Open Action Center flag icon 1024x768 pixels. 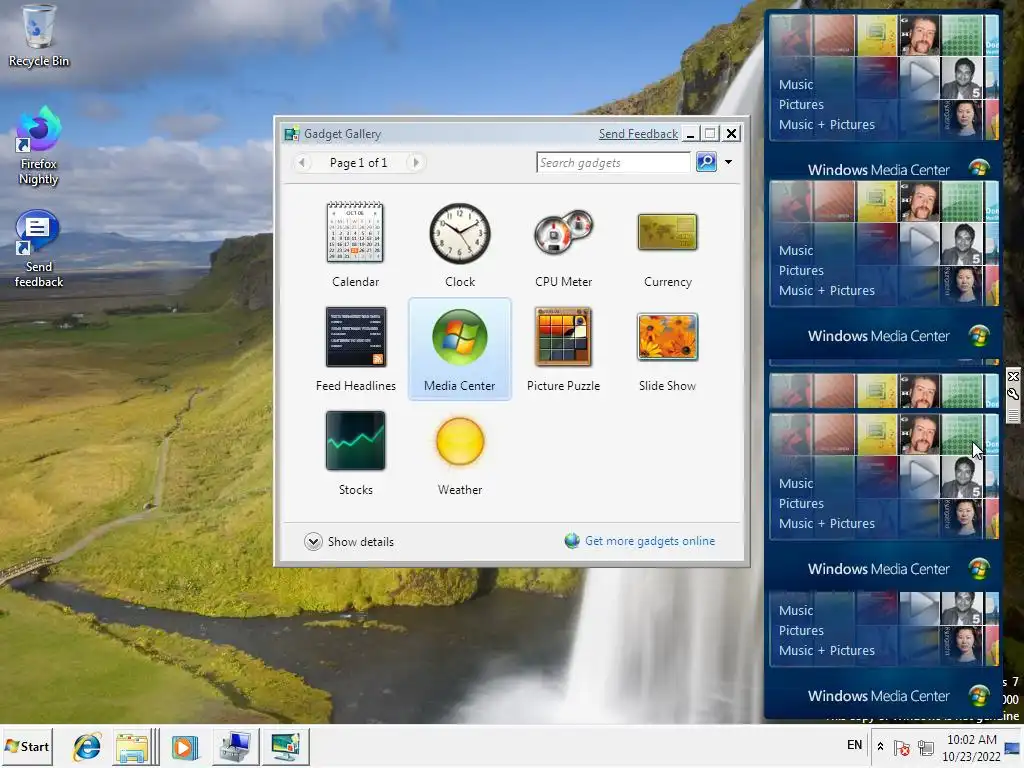tap(902, 747)
